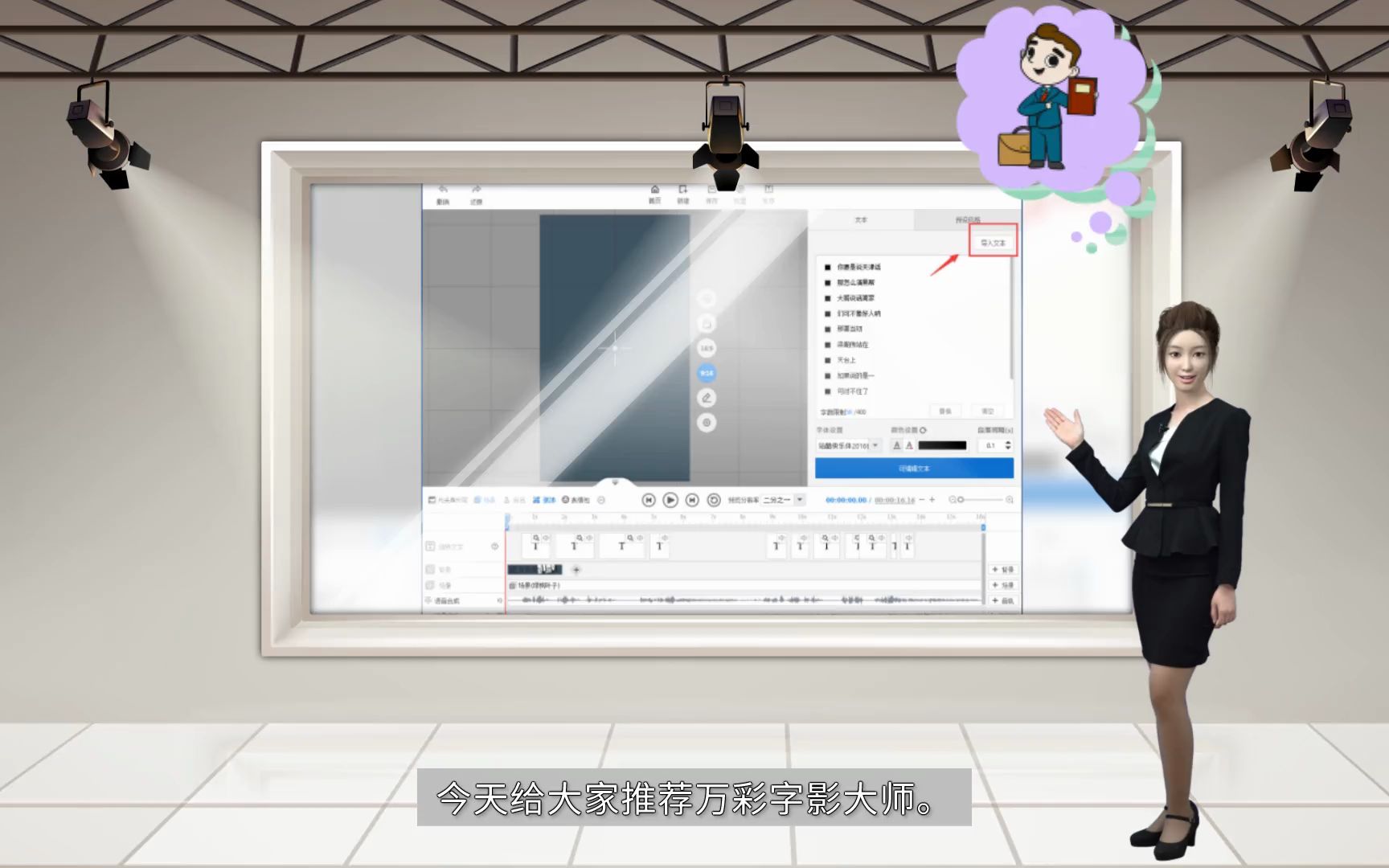Click the total duration 00:00:16.16
The image size is (1389, 868).
pos(895,500)
